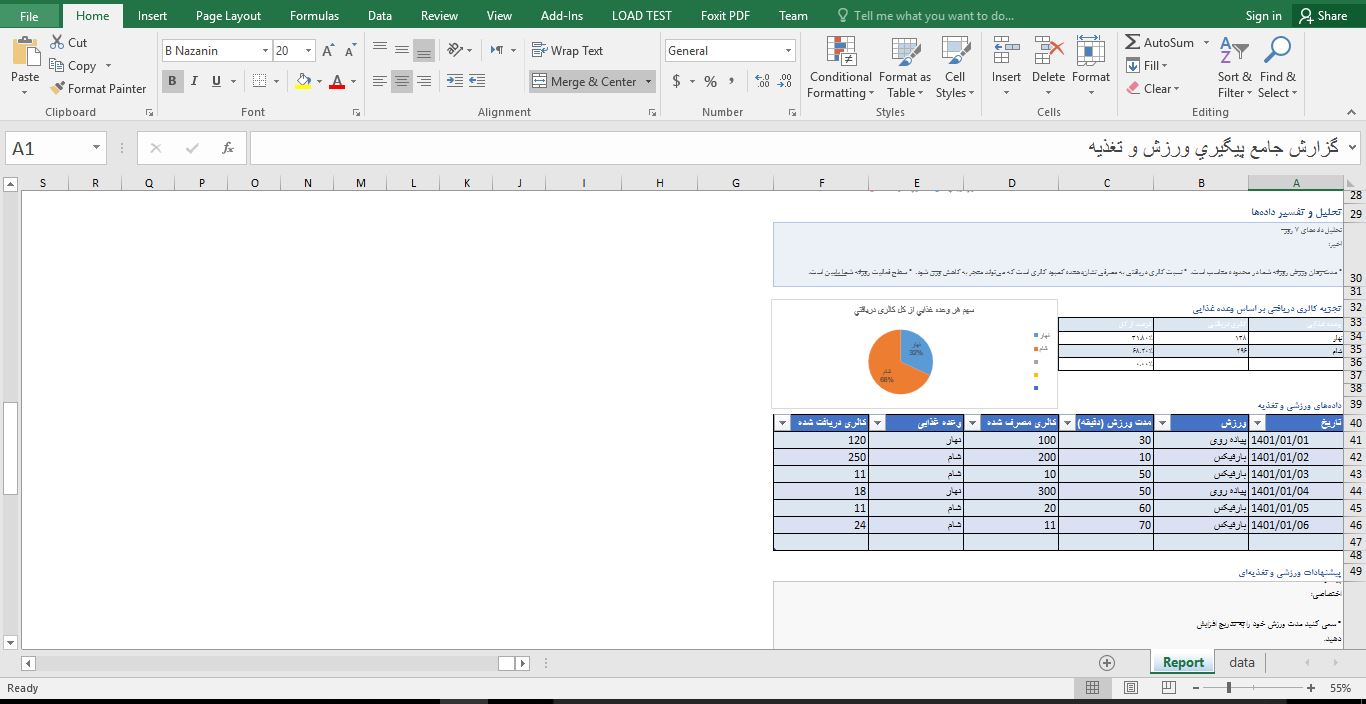Switch to the Page Layout tab
The image size is (1366, 704).
click(228, 16)
